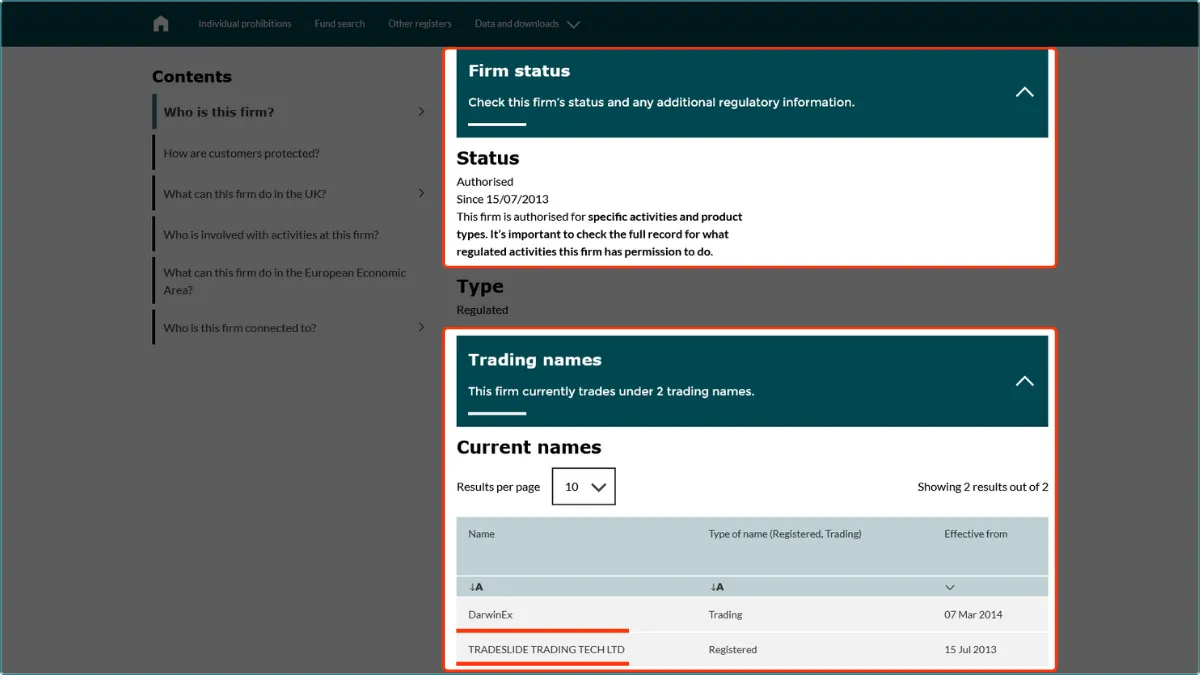Open Who is involved with activities section

(271, 235)
